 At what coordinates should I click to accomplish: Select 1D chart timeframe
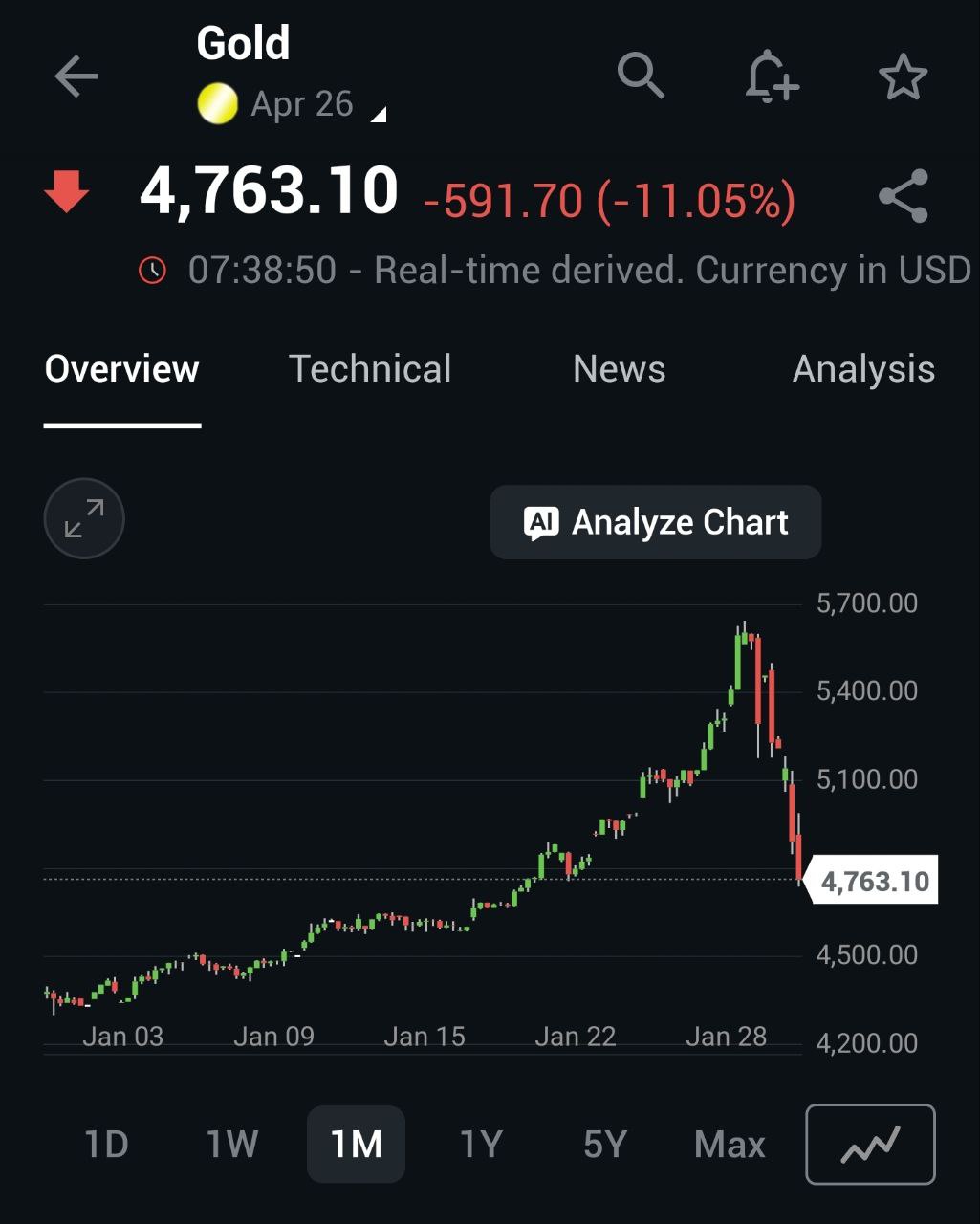click(106, 1144)
